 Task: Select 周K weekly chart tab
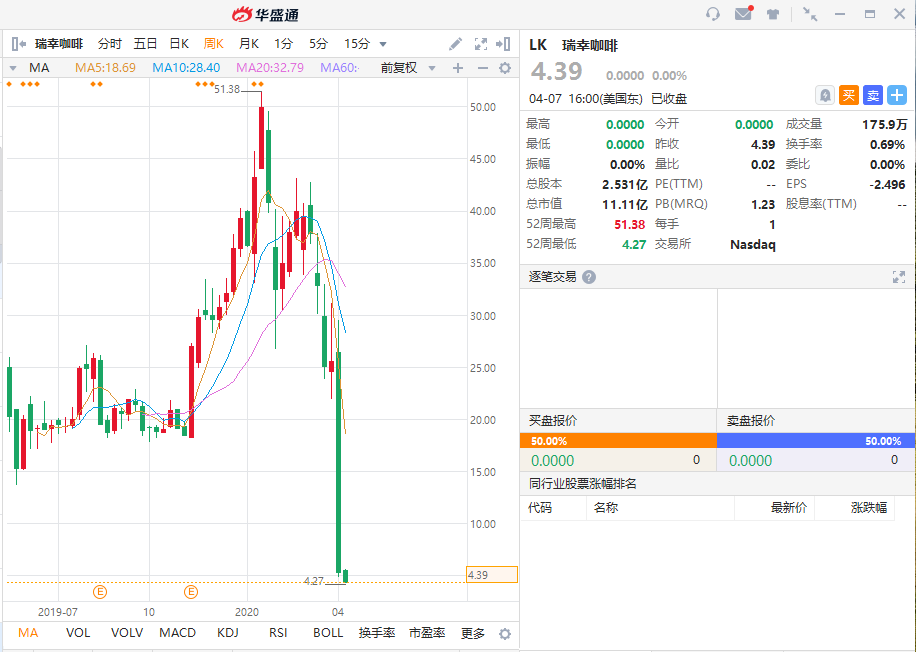[214, 44]
